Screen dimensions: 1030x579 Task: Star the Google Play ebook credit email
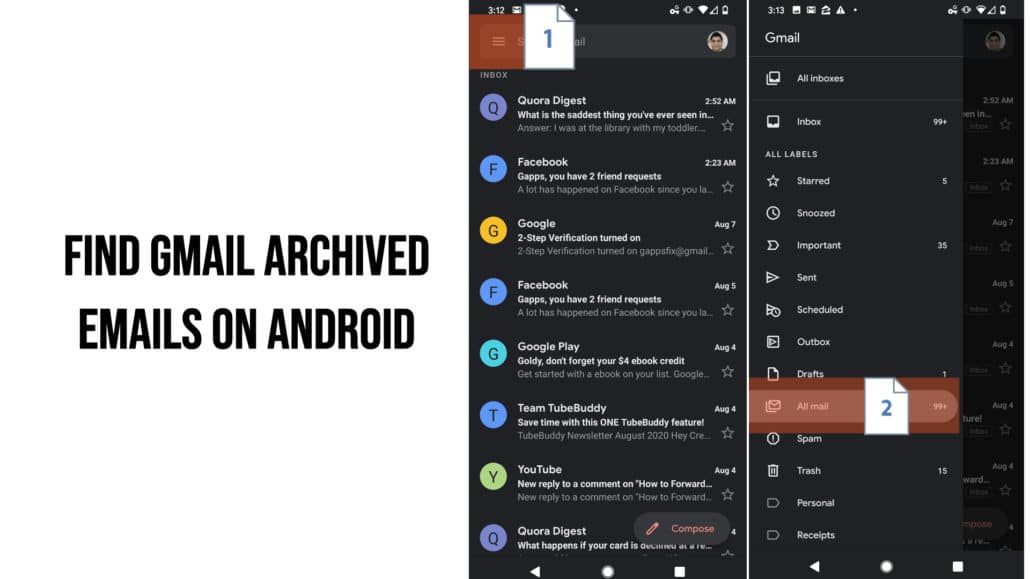(x=727, y=372)
